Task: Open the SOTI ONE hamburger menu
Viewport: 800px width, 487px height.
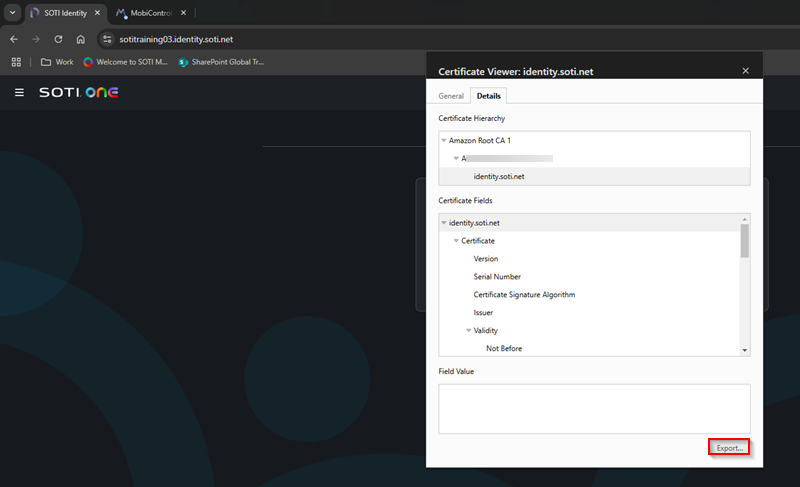Action: (19, 92)
